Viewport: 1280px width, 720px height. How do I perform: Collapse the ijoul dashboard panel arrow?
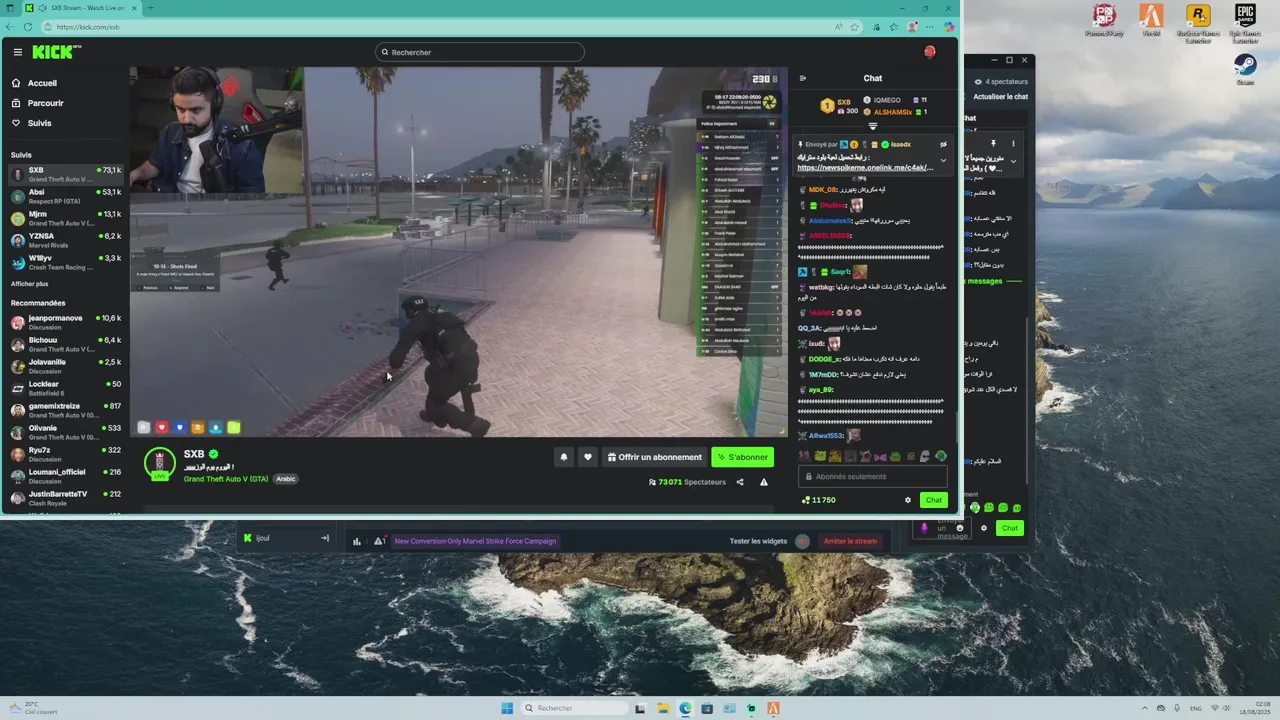(324, 538)
